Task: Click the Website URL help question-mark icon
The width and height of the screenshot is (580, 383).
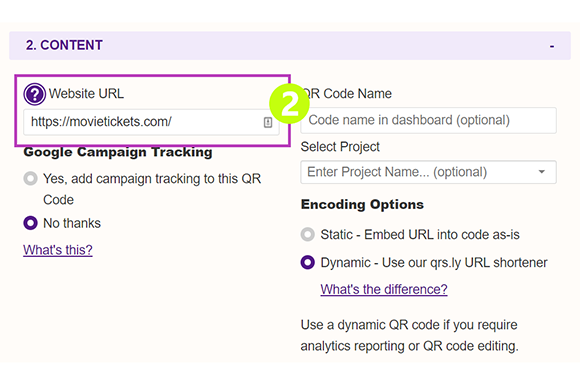Action: 34,94
